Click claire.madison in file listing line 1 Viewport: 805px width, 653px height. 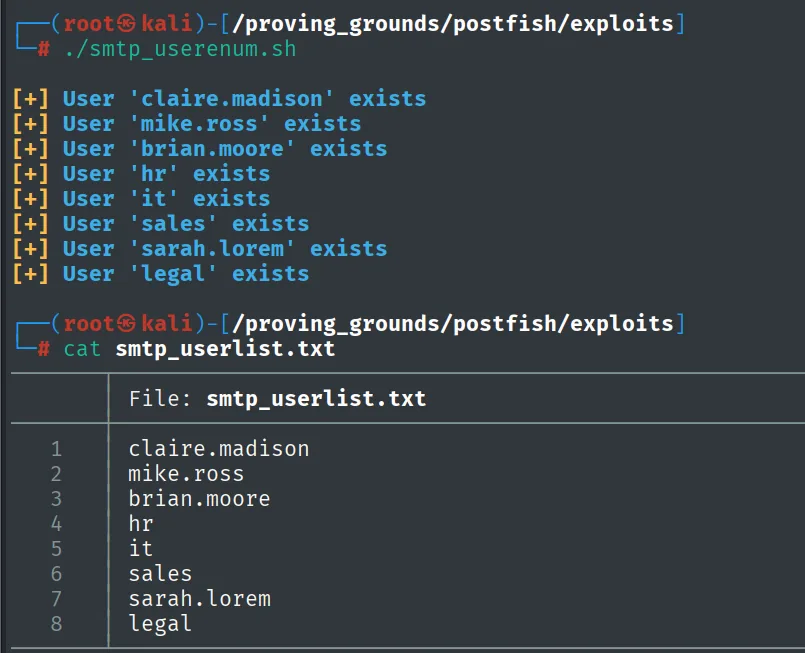tap(219, 449)
